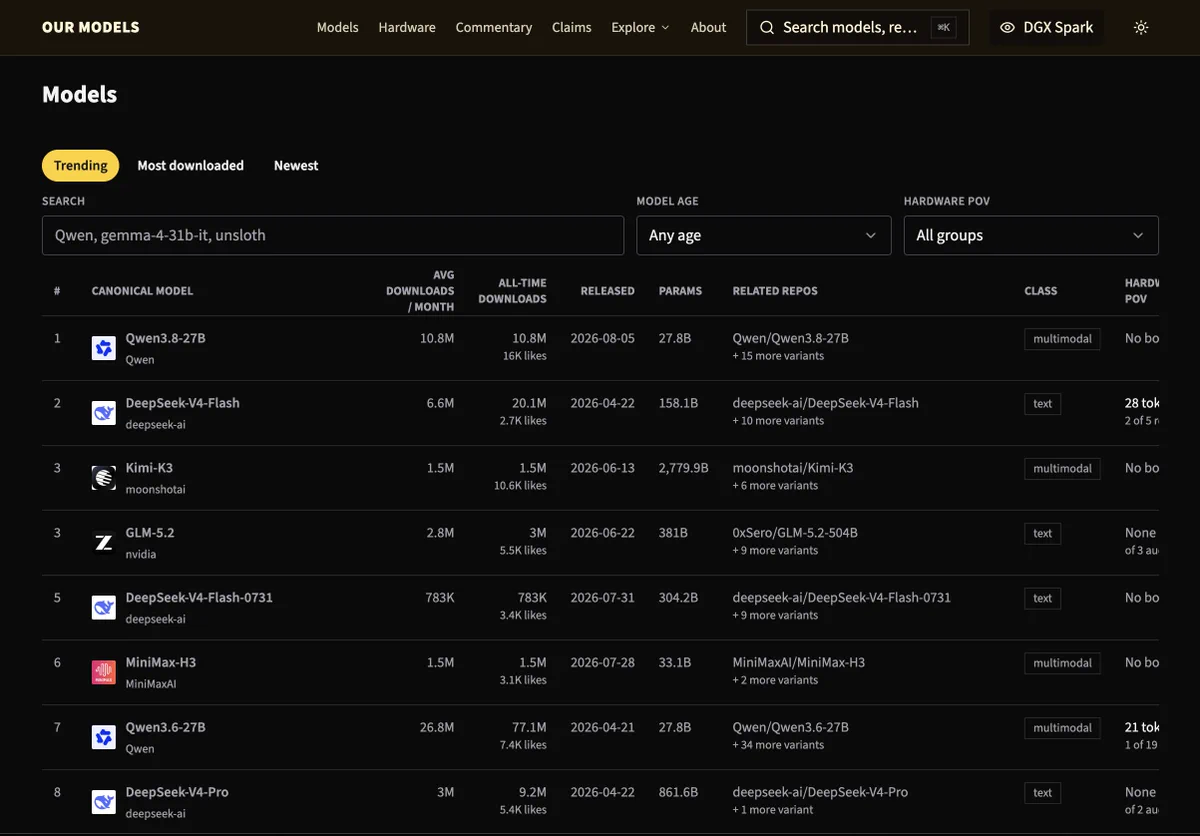The height and width of the screenshot is (836, 1200).
Task: Click the deepseek-ai/DeepSeek-V4-Pro related repo
Action: [820, 792]
